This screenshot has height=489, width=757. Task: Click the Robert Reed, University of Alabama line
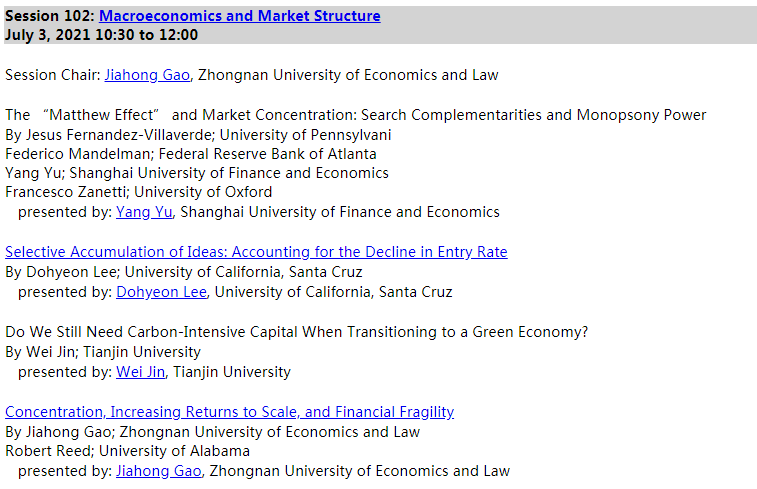click(x=128, y=451)
